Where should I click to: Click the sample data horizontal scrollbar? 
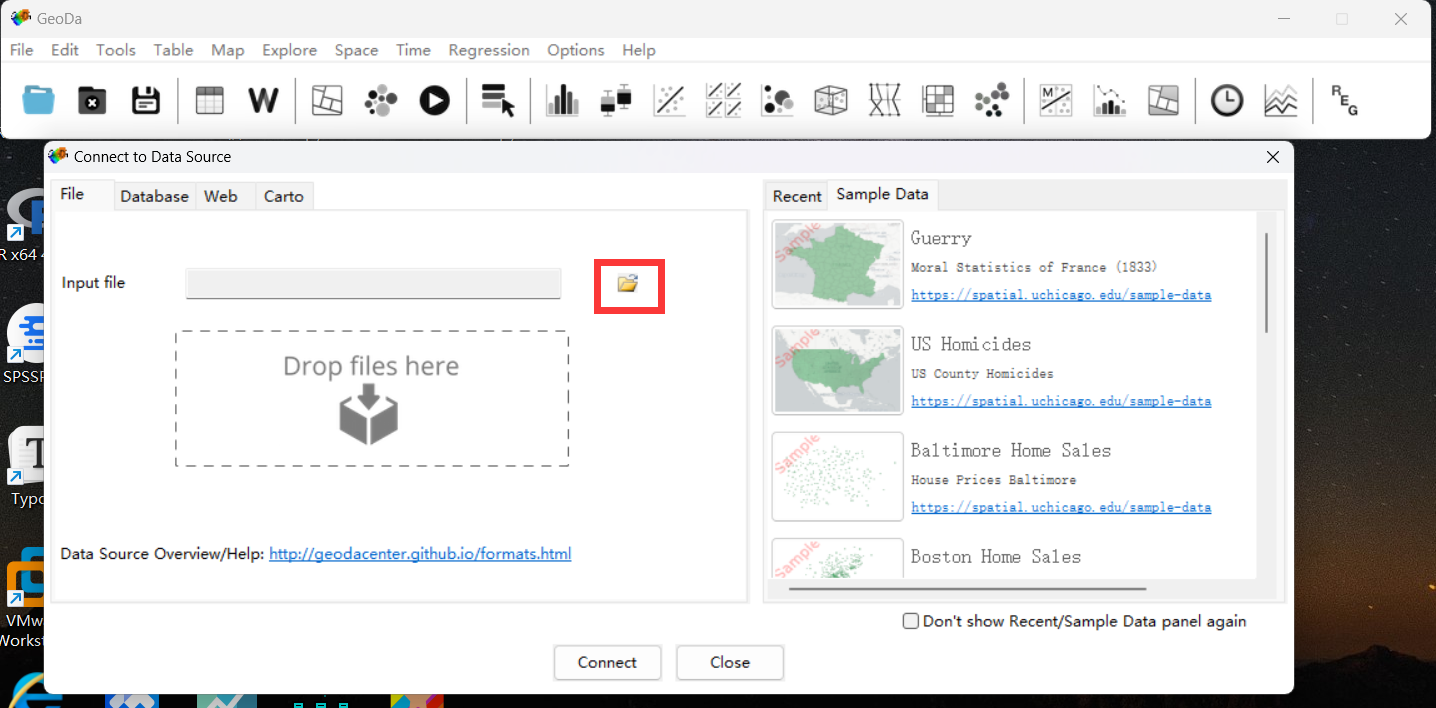tap(967, 588)
